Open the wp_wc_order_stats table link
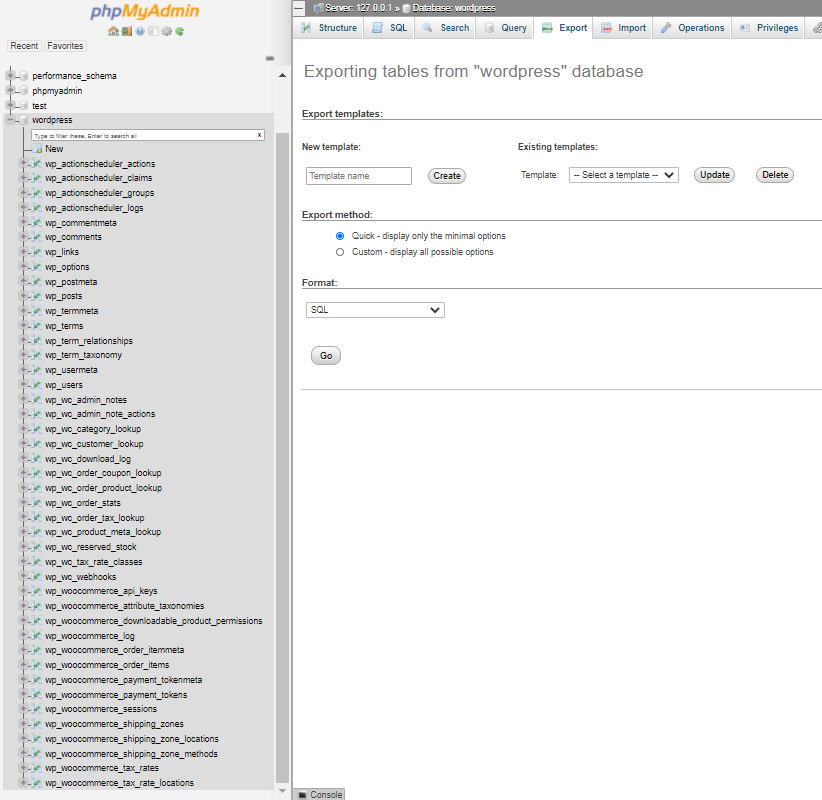The width and height of the screenshot is (822, 800). click(x=83, y=503)
